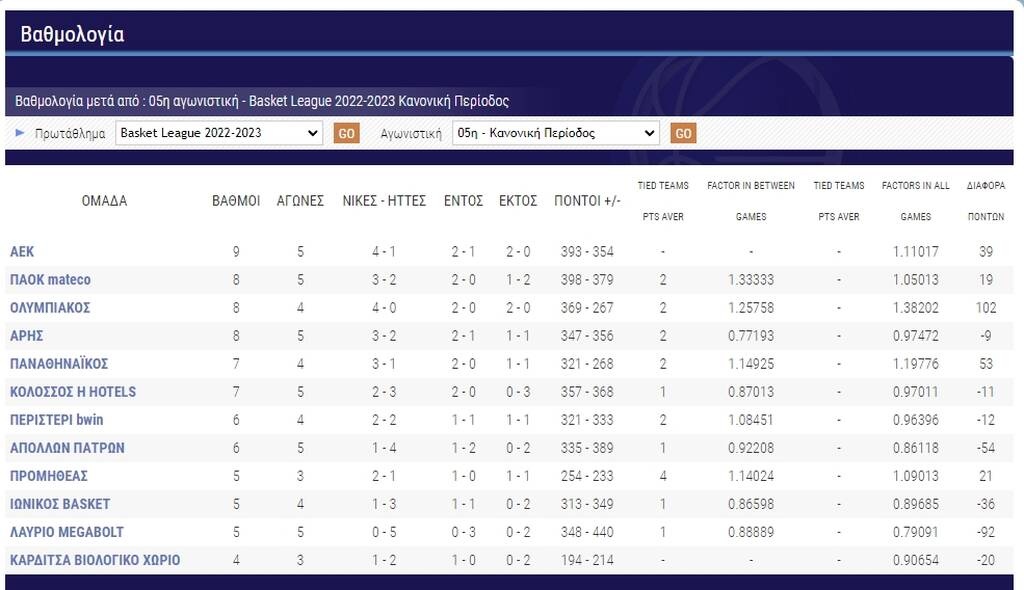The image size is (1024, 590).
Task: Select ΚΟΛΟΣΣΟΣ points cell 357 - 368
Action: (x=587, y=392)
